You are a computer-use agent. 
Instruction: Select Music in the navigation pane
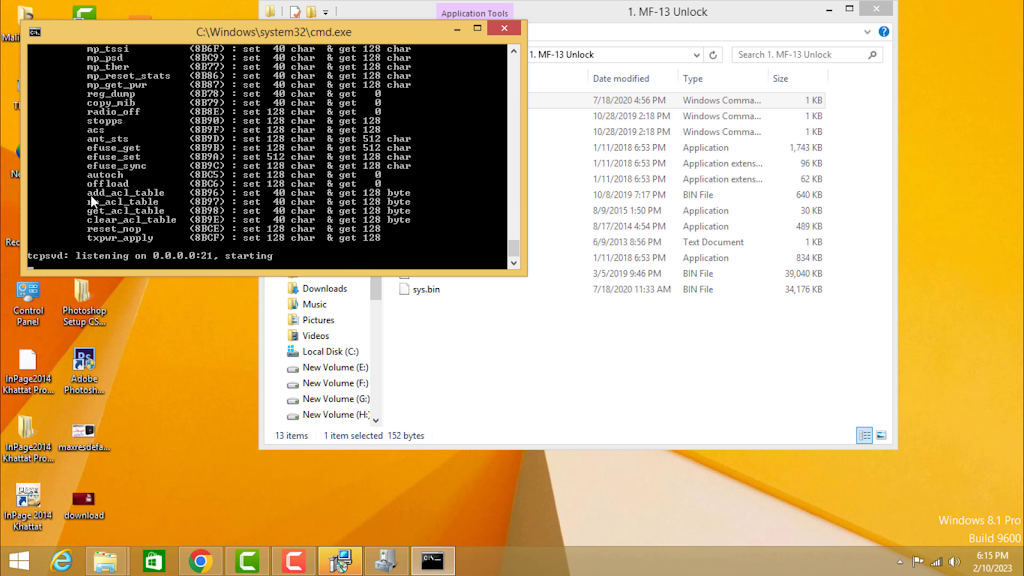(314, 304)
